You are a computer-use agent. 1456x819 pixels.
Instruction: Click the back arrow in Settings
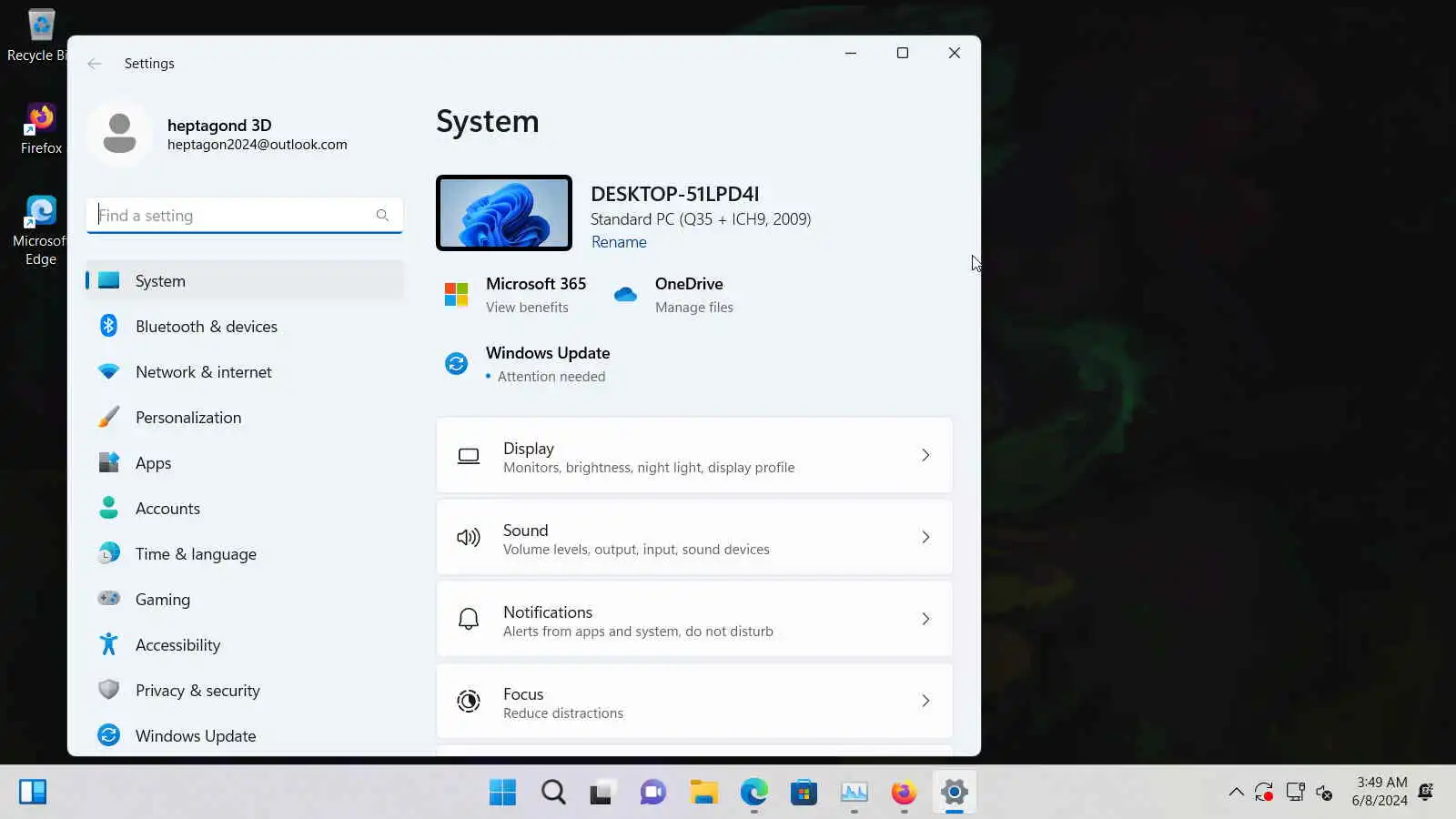(x=95, y=64)
